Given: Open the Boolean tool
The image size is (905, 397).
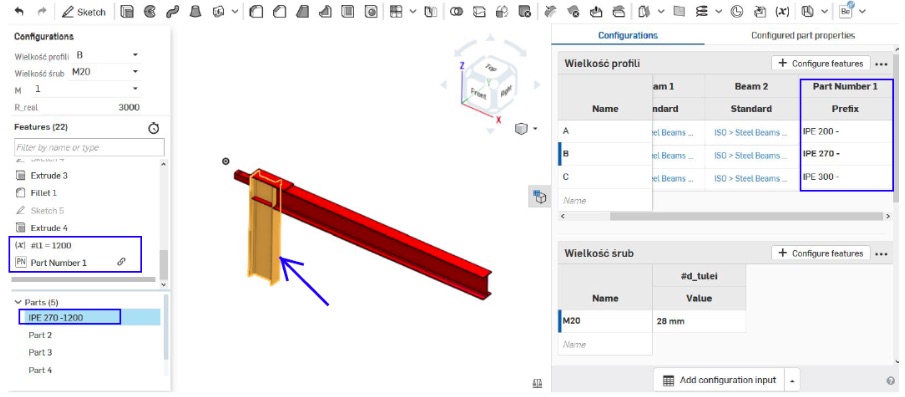Looking at the screenshot, I should 456,12.
